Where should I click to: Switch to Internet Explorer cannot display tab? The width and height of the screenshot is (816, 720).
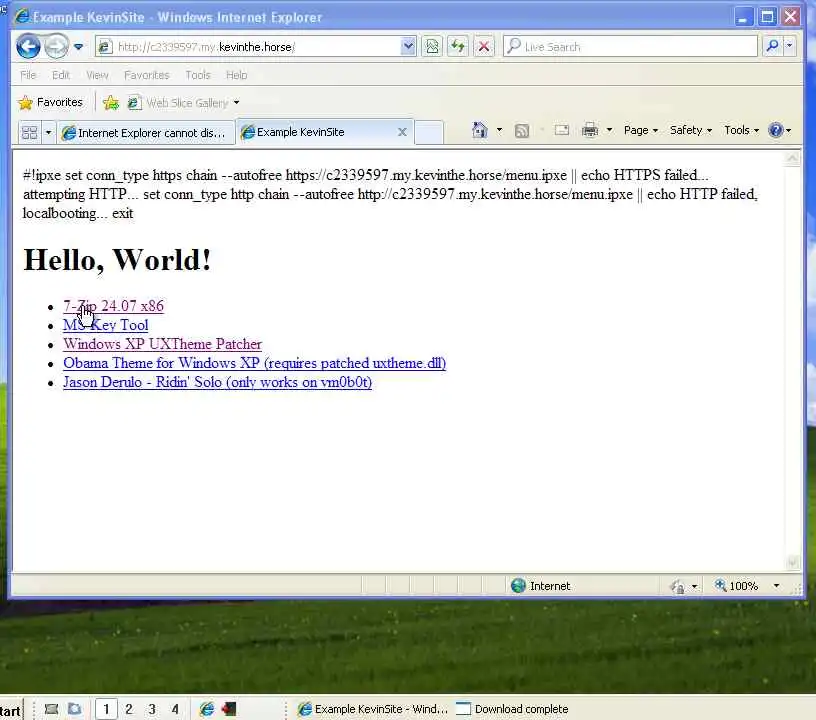coord(145,133)
